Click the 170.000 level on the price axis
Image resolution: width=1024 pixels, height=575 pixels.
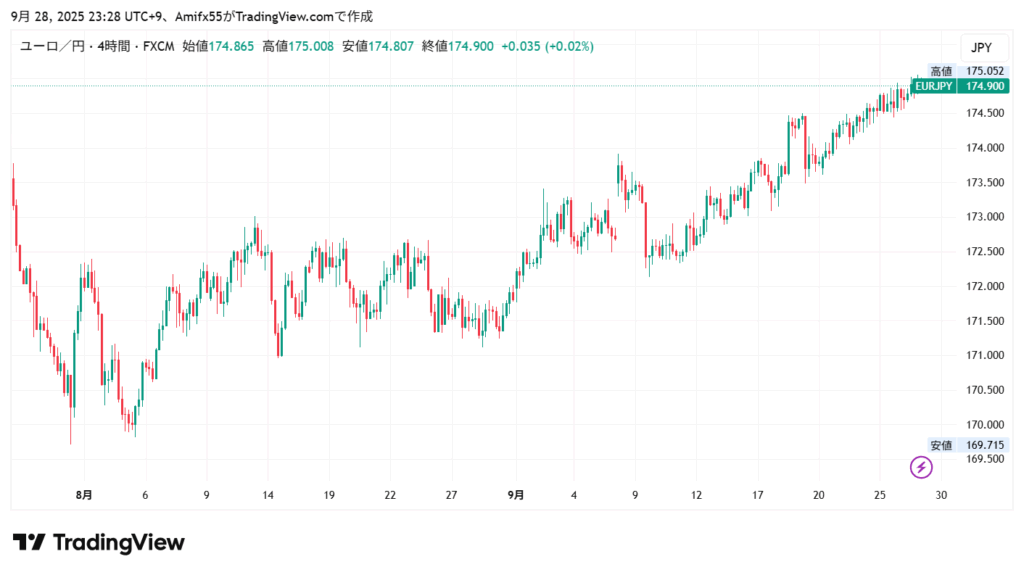[x=984, y=424]
